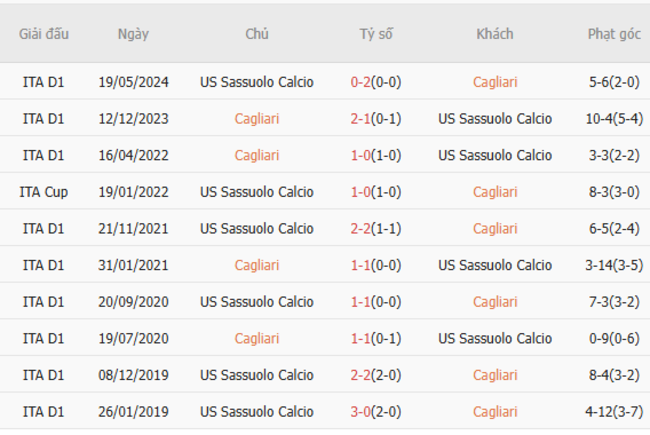Open US Sassuolo Calcio in the 31/01/2021 row
This screenshot has height=435, width=650.
click(x=495, y=265)
